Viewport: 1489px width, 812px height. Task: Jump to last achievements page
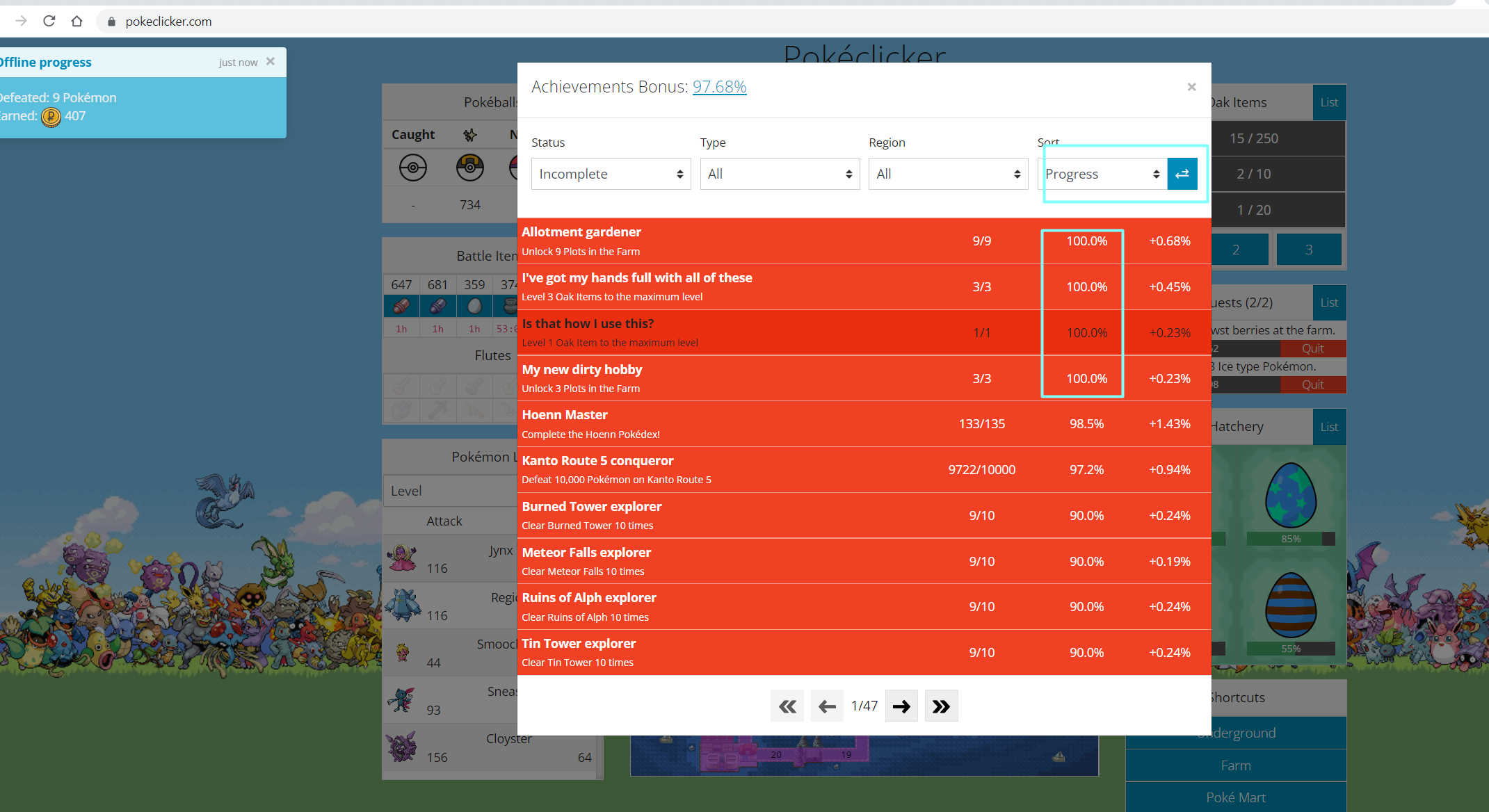pos(941,706)
